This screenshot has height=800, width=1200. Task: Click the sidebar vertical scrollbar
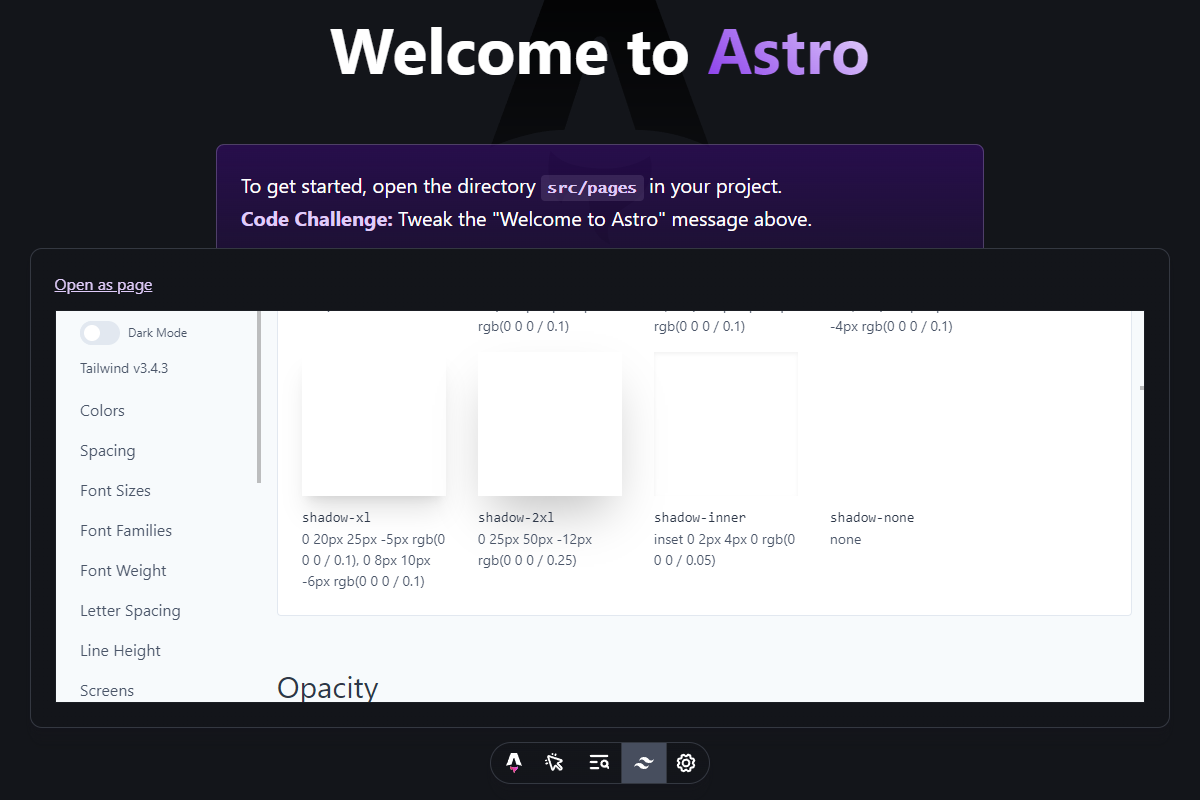(259, 397)
